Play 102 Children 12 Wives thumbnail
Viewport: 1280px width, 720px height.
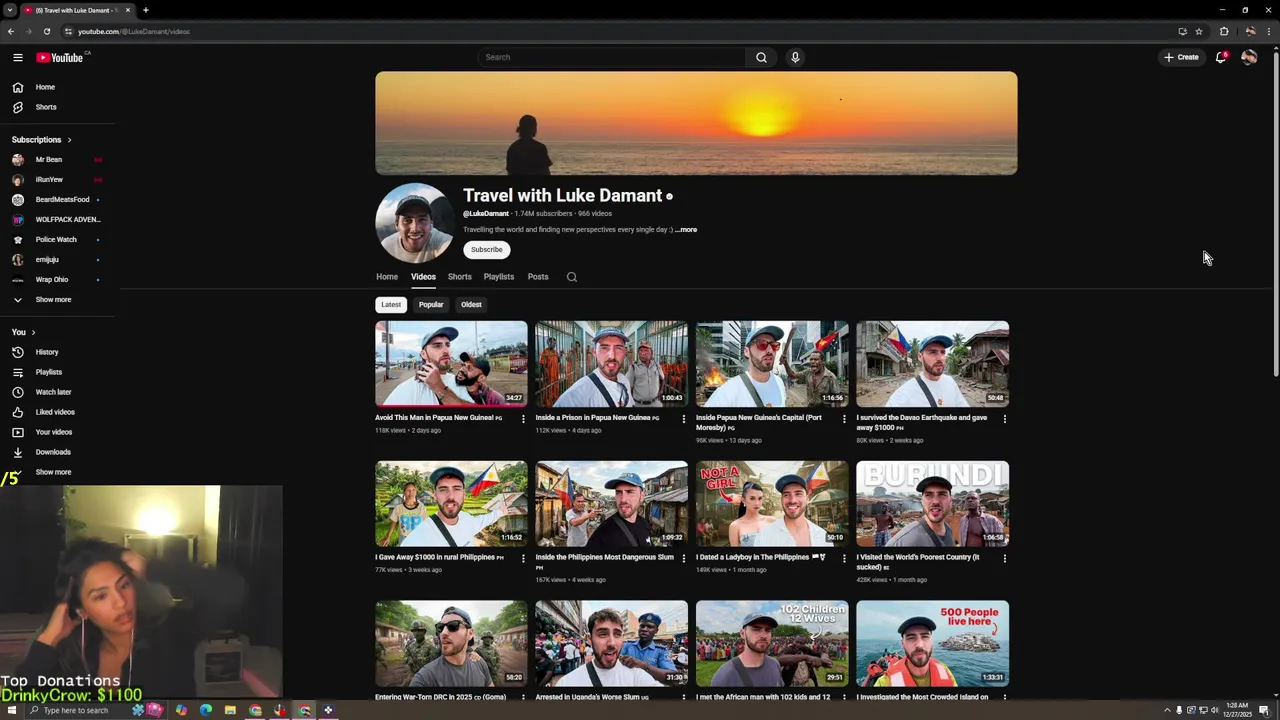coord(772,643)
